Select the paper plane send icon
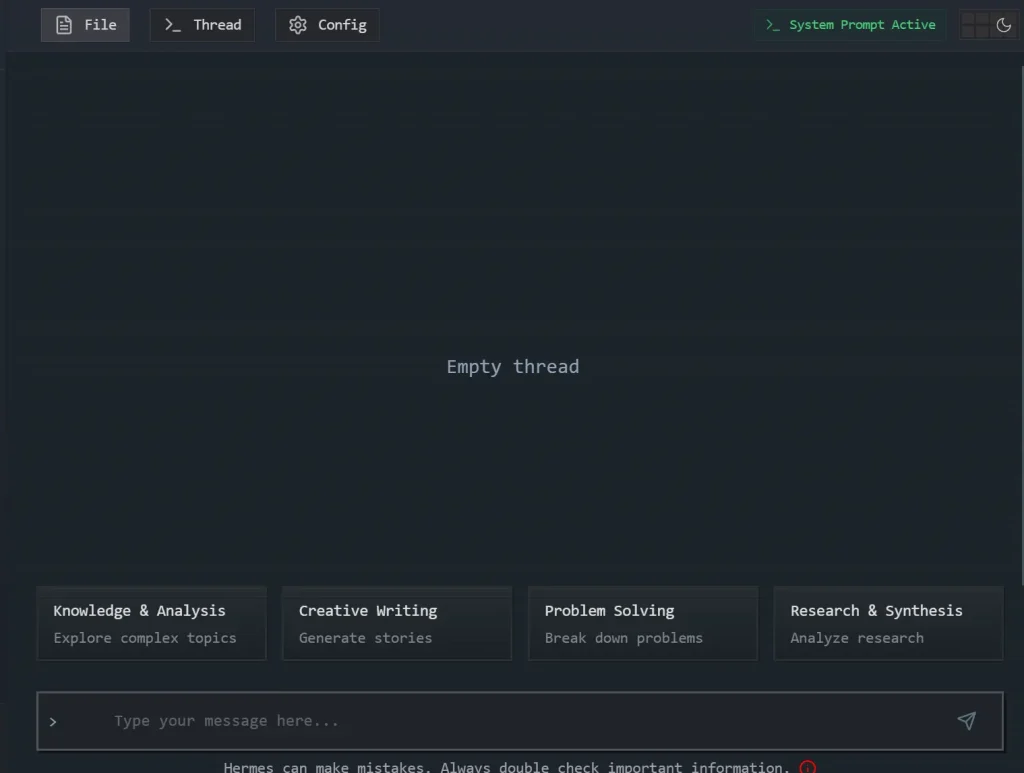Viewport: 1024px width, 773px height. tap(967, 720)
